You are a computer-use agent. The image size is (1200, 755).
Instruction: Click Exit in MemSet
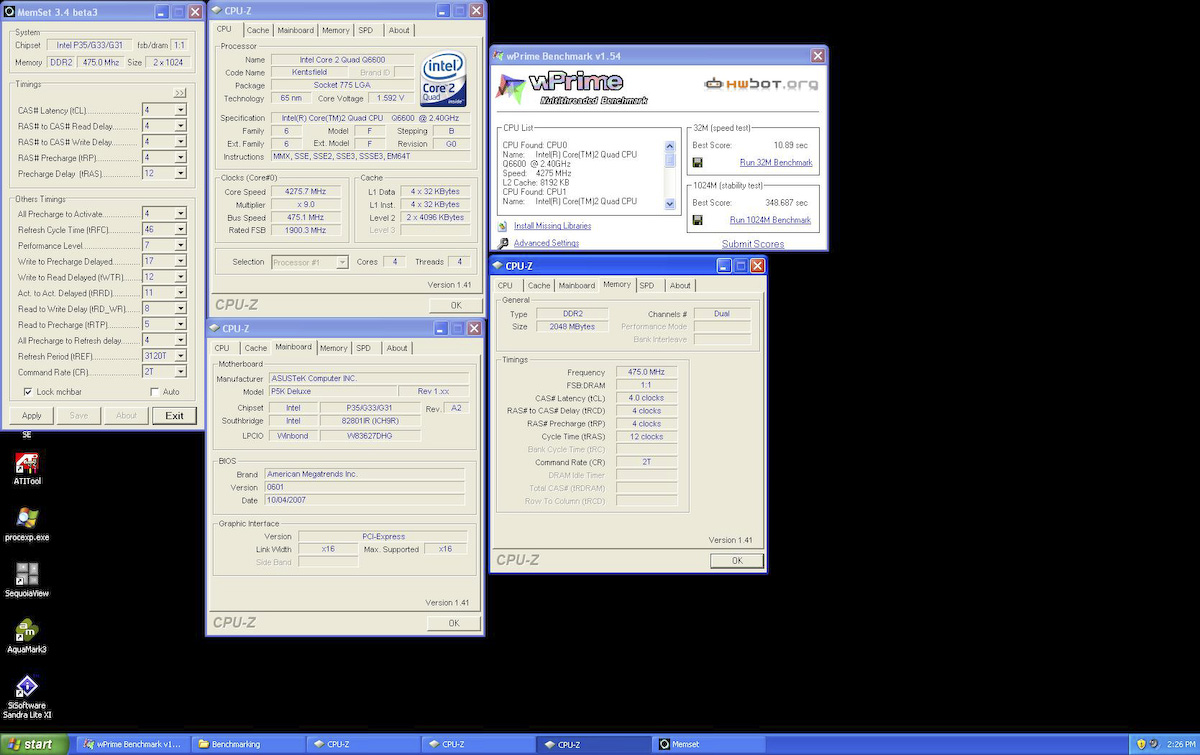(x=174, y=416)
